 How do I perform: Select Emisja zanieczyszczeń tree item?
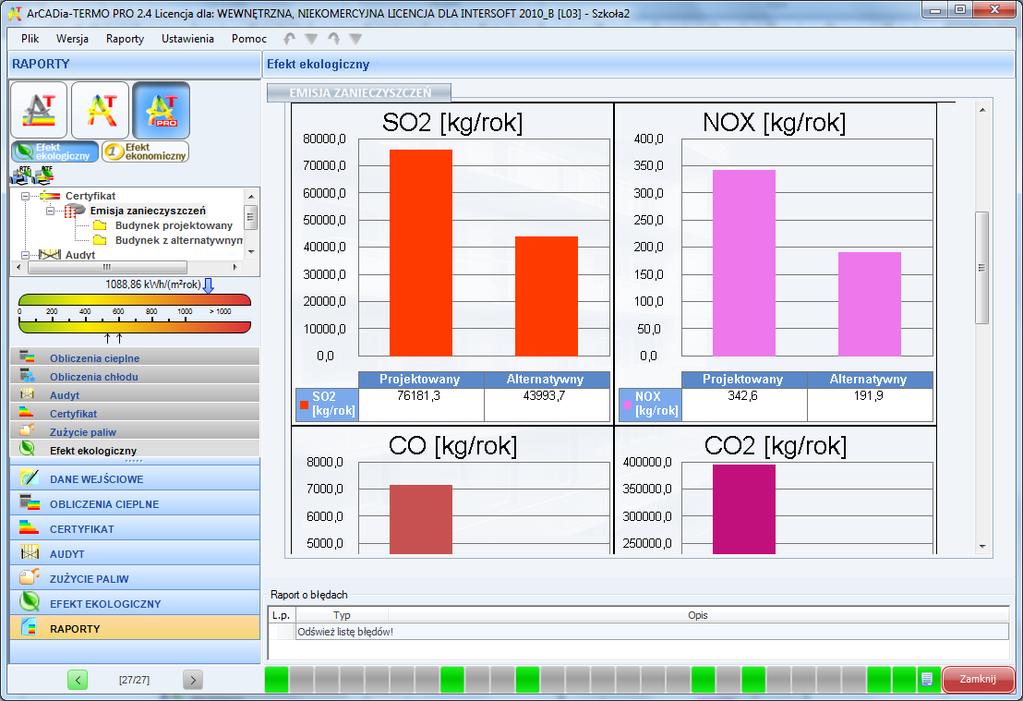click(147, 211)
